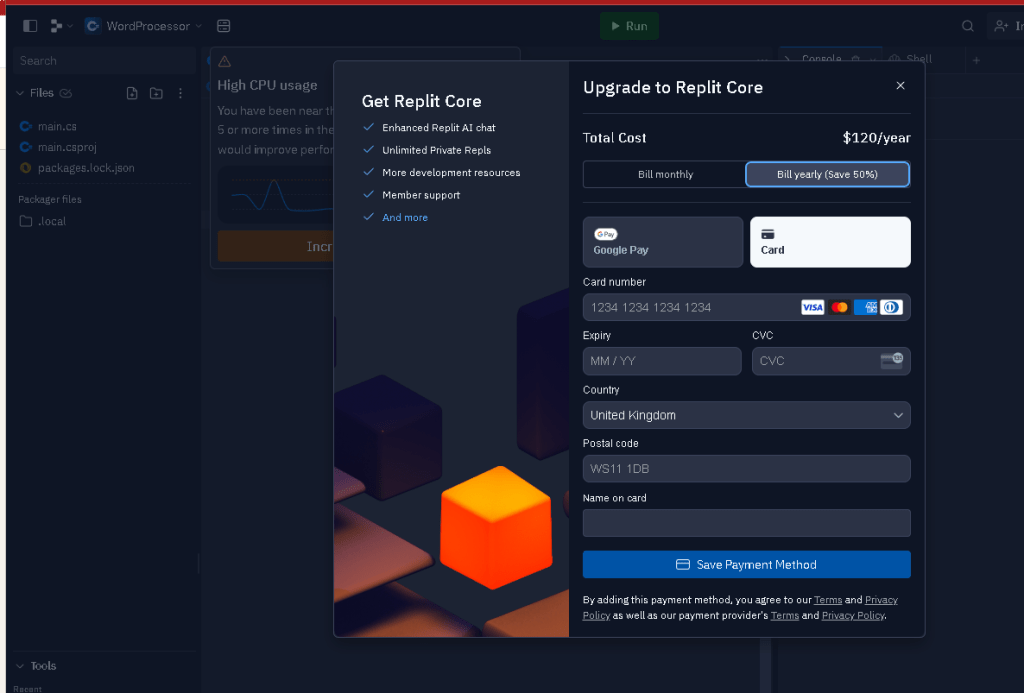Click the CVC card hint icon
The height and width of the screenshot is (693, 1024).
coord(891,360)
